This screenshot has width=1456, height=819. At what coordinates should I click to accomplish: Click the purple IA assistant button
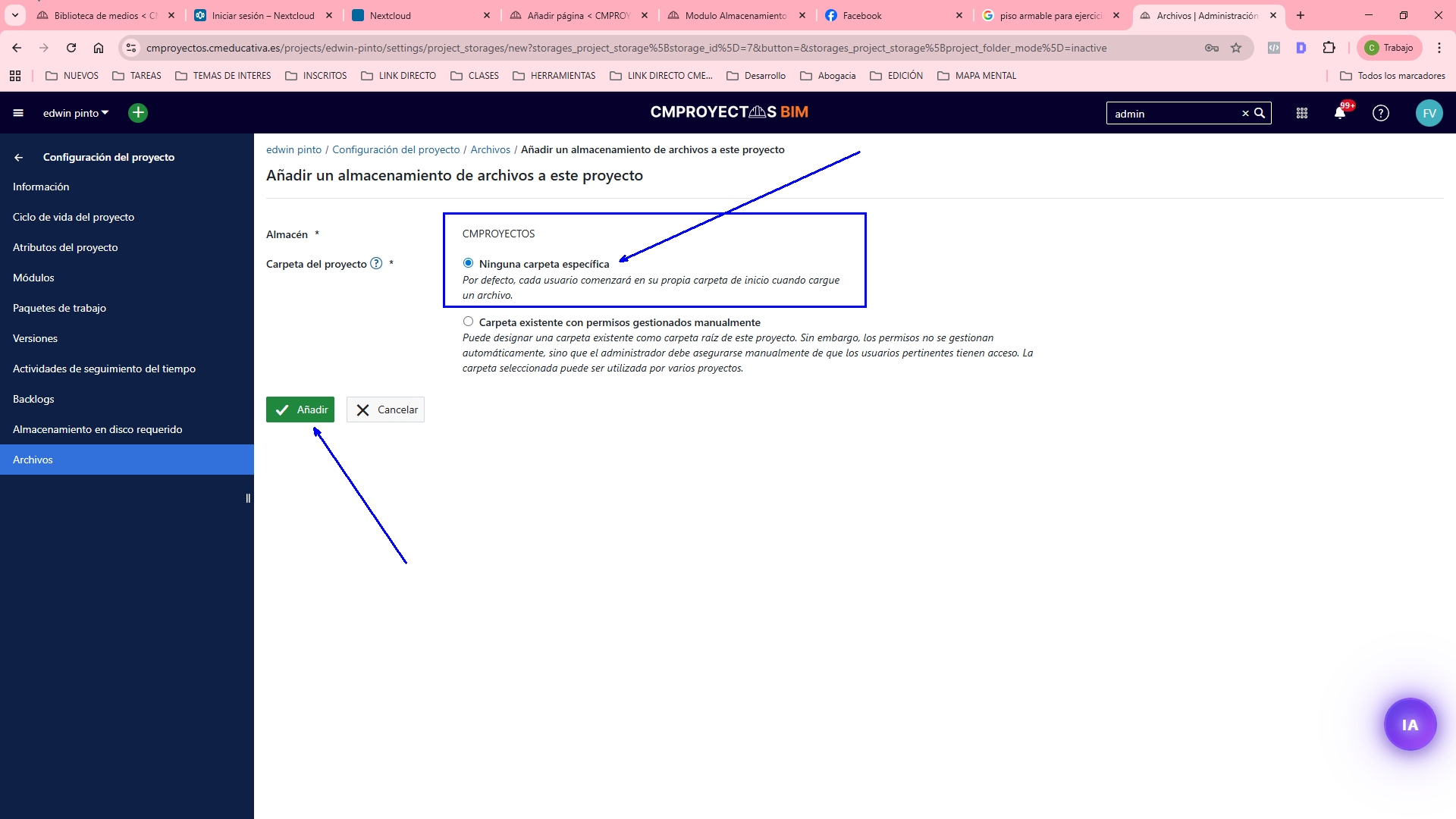[x=1410, y=724]
